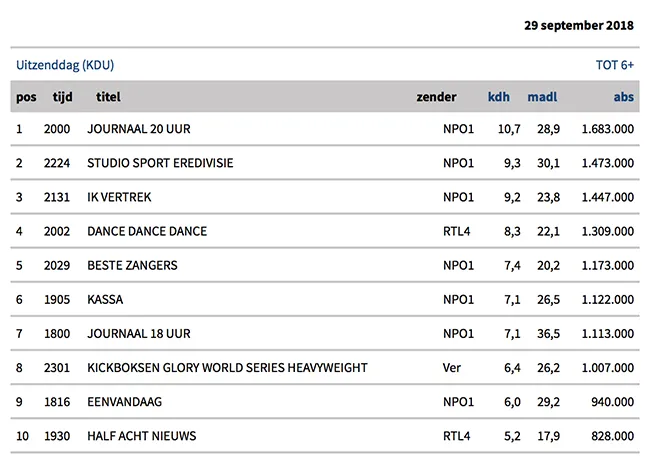
Task: Click the 1.007.000 viewers value
Action: (608, 368)
